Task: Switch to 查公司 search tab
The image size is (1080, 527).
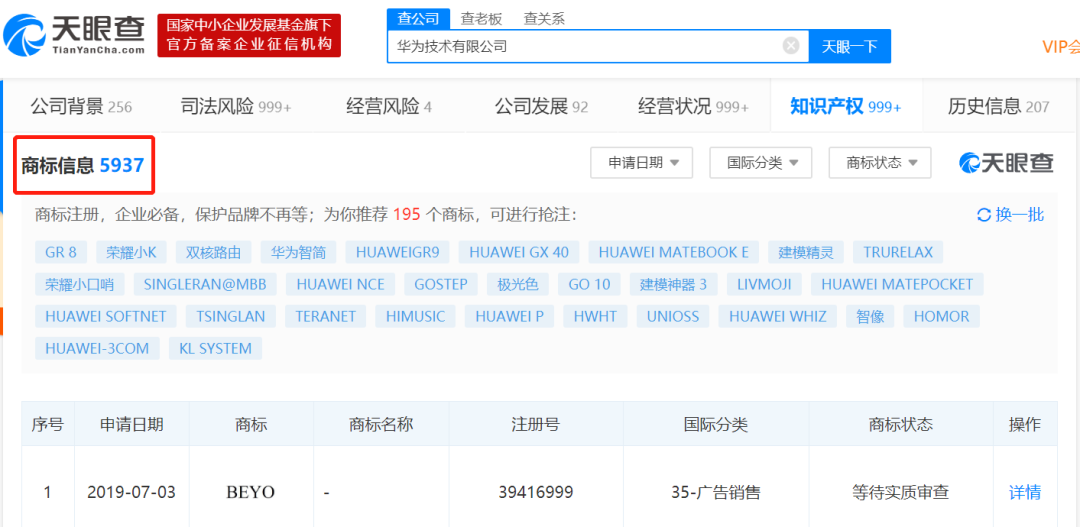Action: [x=418, y=19]
